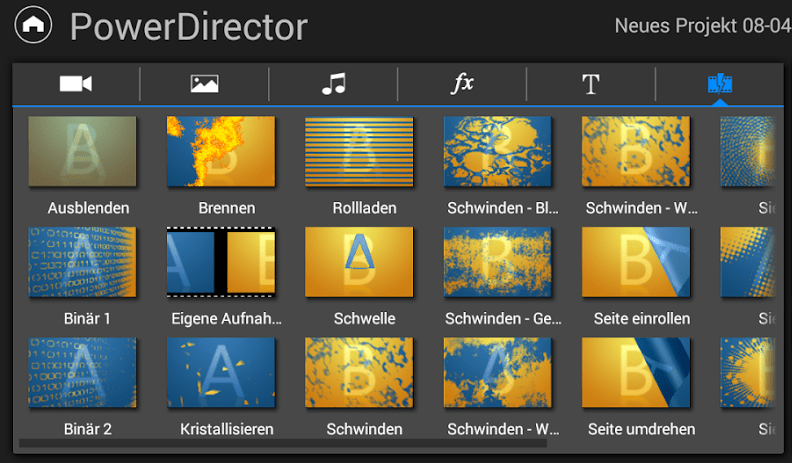Image resolution: width=792 pixels, height=463 pixels.
Task: Choose the Brennen fire transition thumbnail
Action: pyautogui.click(x=221, y=151)
